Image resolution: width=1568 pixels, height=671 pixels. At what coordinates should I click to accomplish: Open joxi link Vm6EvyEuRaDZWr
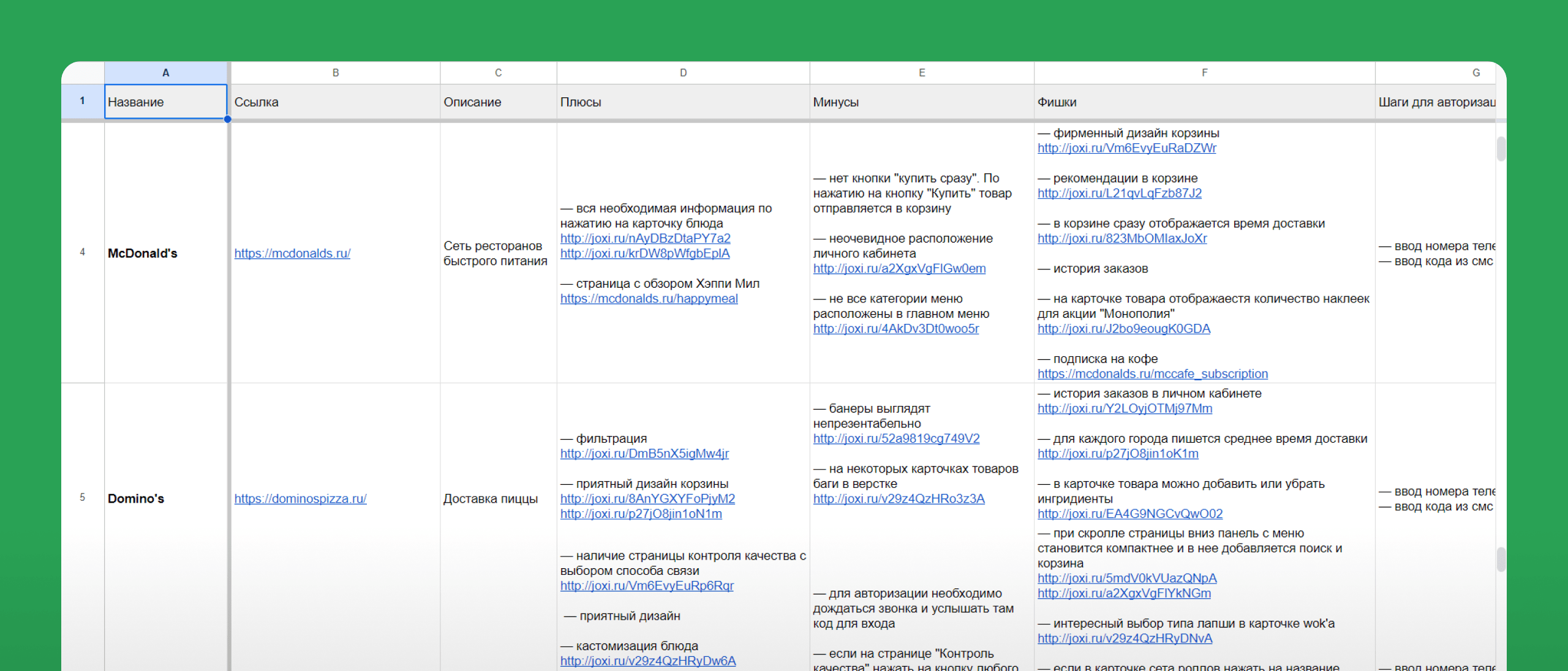pyautogui.click(x=1126, y=148)
